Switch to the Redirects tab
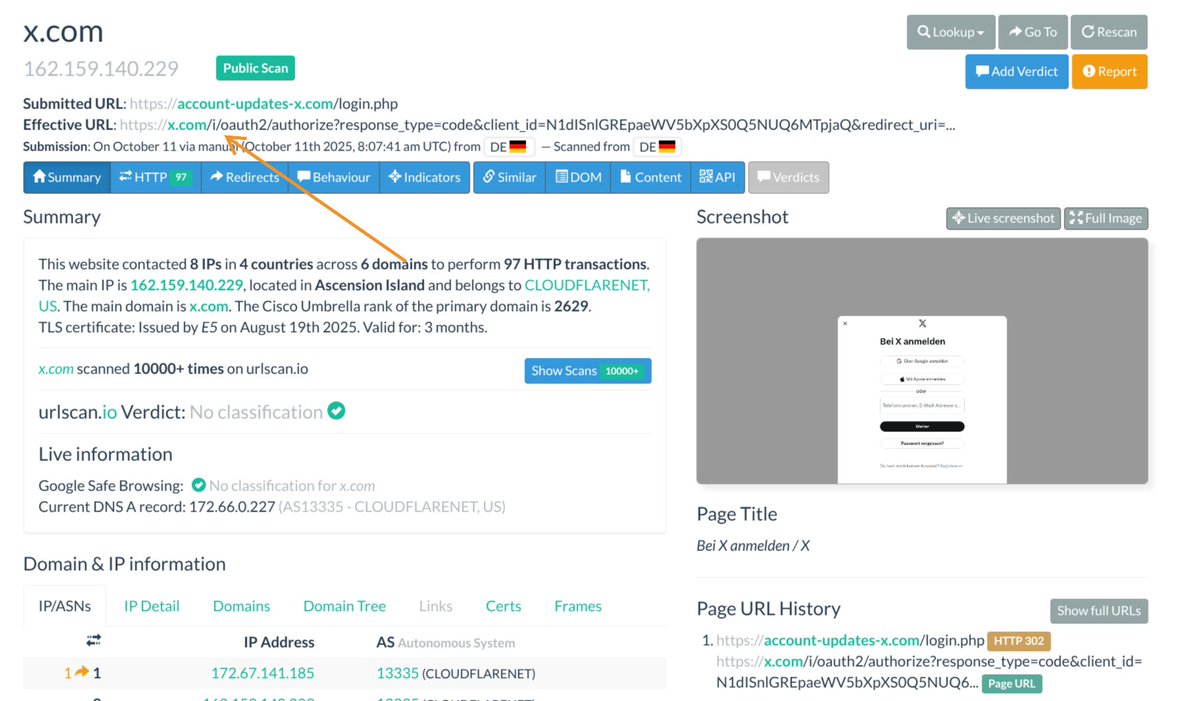Viewport: 1200px width, 701px height. 245,177
